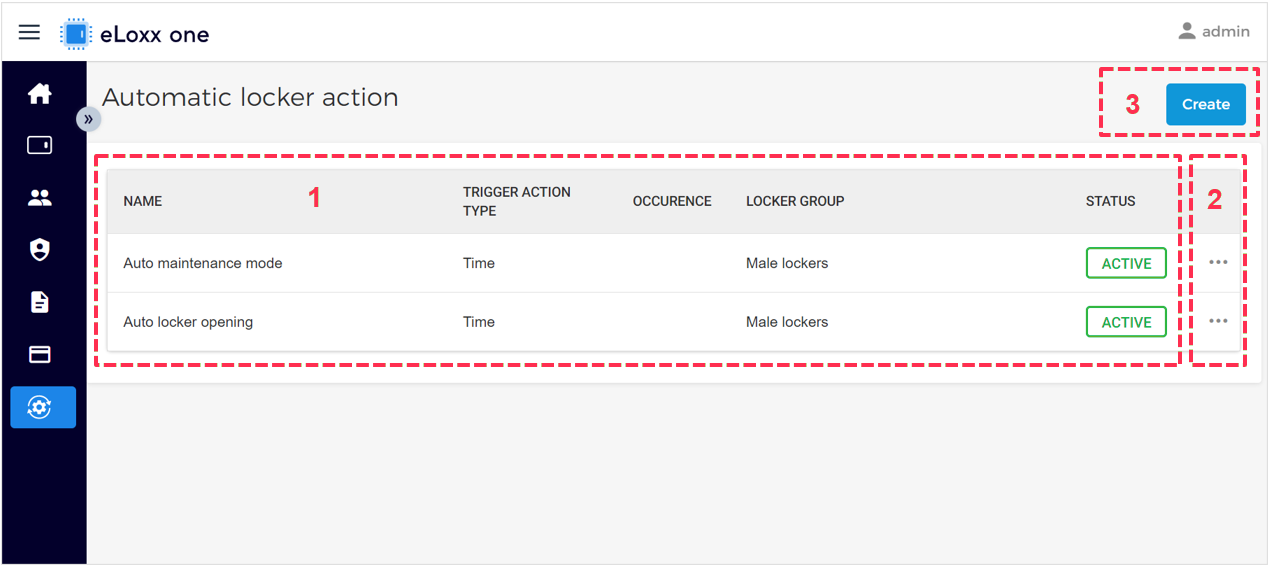The height and width of the screenshot is (566, 1270).
Task: Click the Create button
Action: pos(1206,104)
